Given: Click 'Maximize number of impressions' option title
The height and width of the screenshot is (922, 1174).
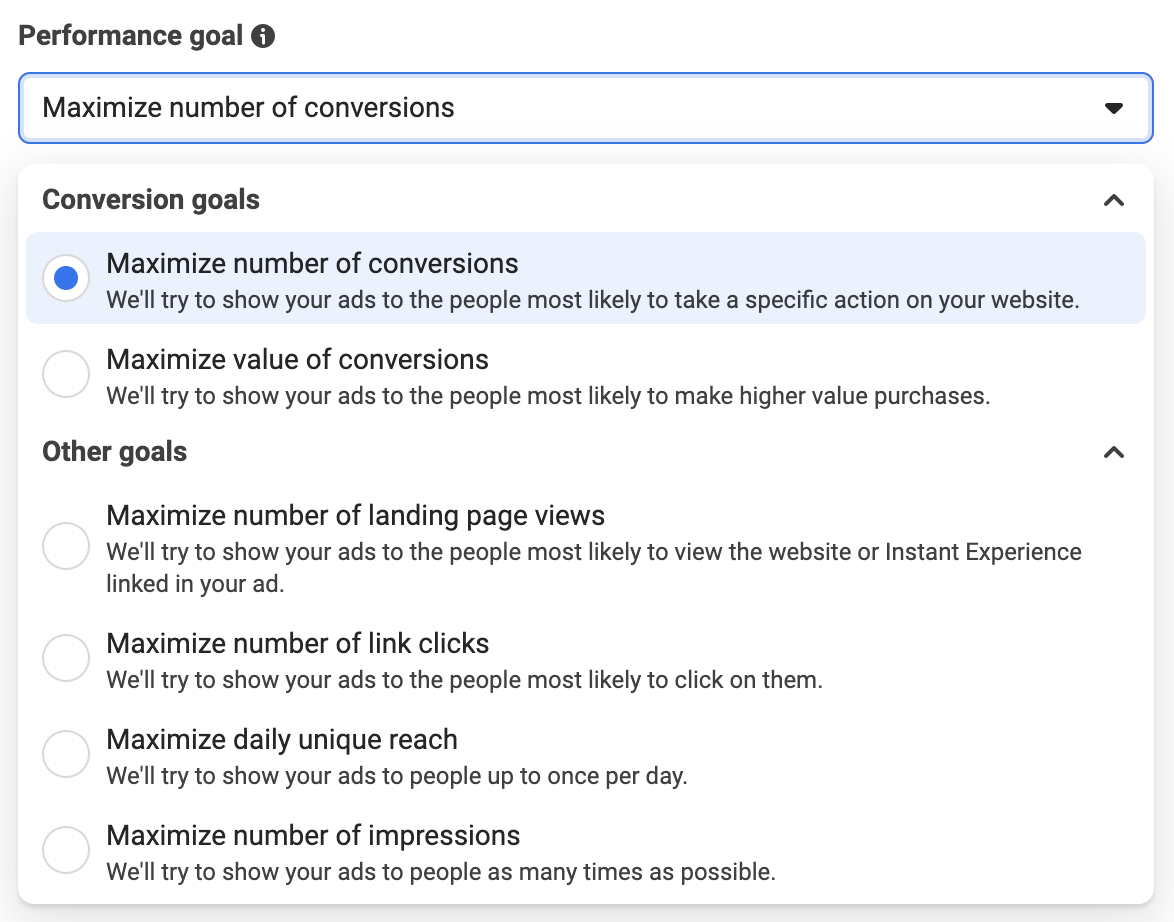Looking at the screenshot, I should [x=313, y=835].
